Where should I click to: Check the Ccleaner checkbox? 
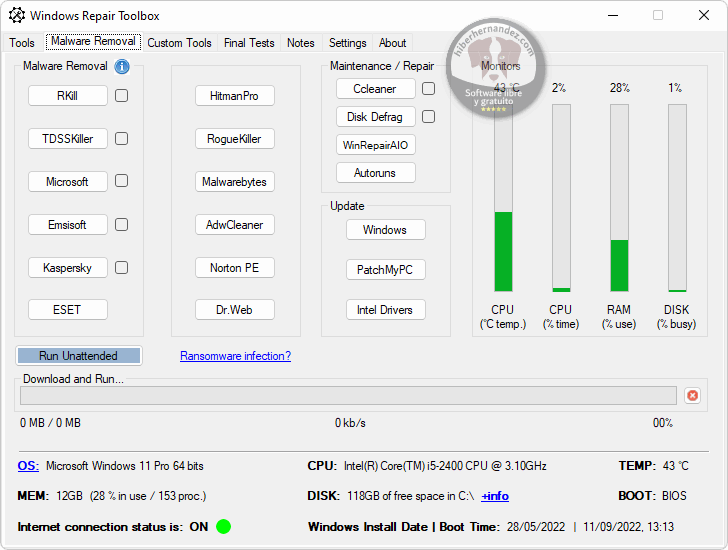[x=429, y=88]
